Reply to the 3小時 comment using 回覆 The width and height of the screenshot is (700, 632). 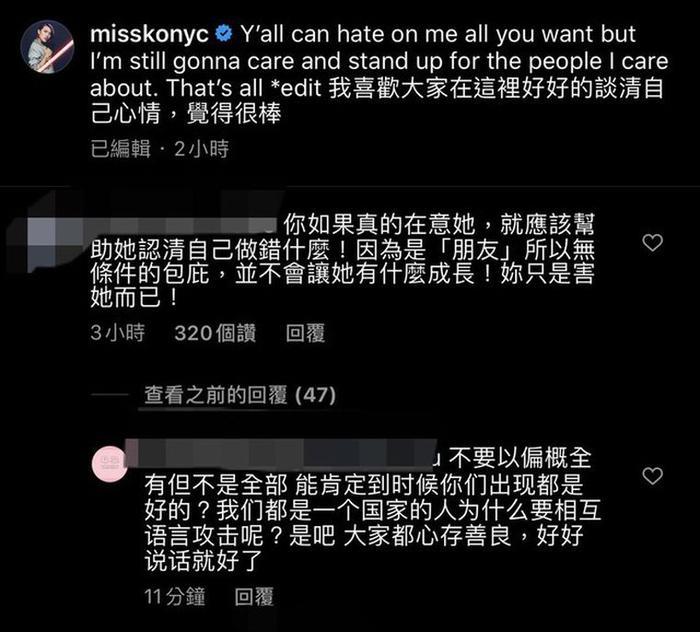[305, 333]
